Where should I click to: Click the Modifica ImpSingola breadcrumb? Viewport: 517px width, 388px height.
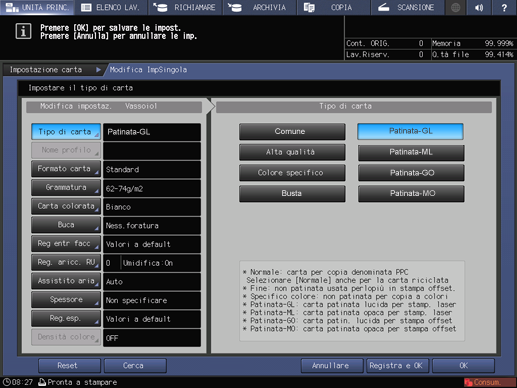(148, 70)
